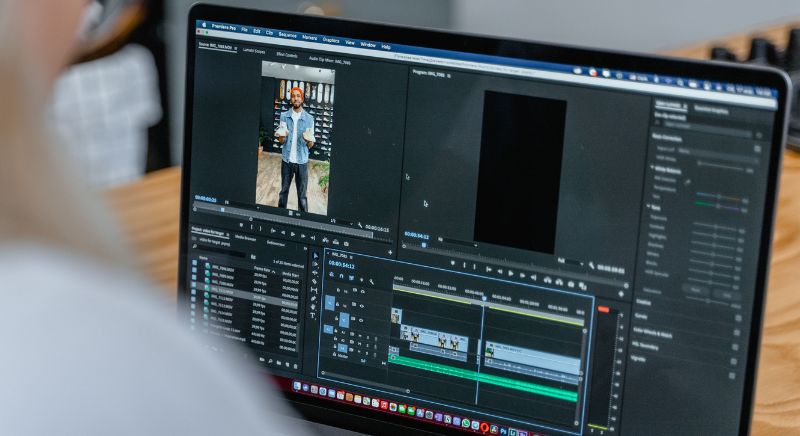Export frame from the Program monitor
The width and height of the screenshot is (800, 436).
coord(571,285)
